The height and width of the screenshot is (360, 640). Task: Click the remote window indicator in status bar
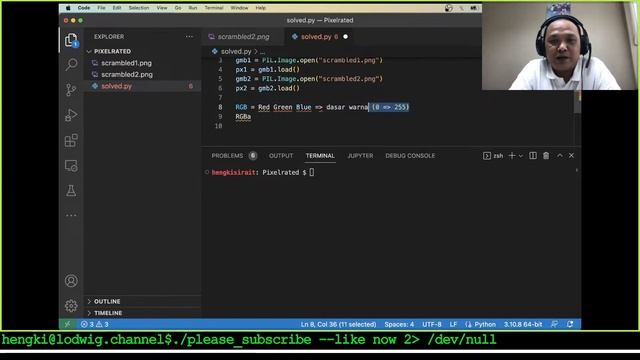pos(67,324)
